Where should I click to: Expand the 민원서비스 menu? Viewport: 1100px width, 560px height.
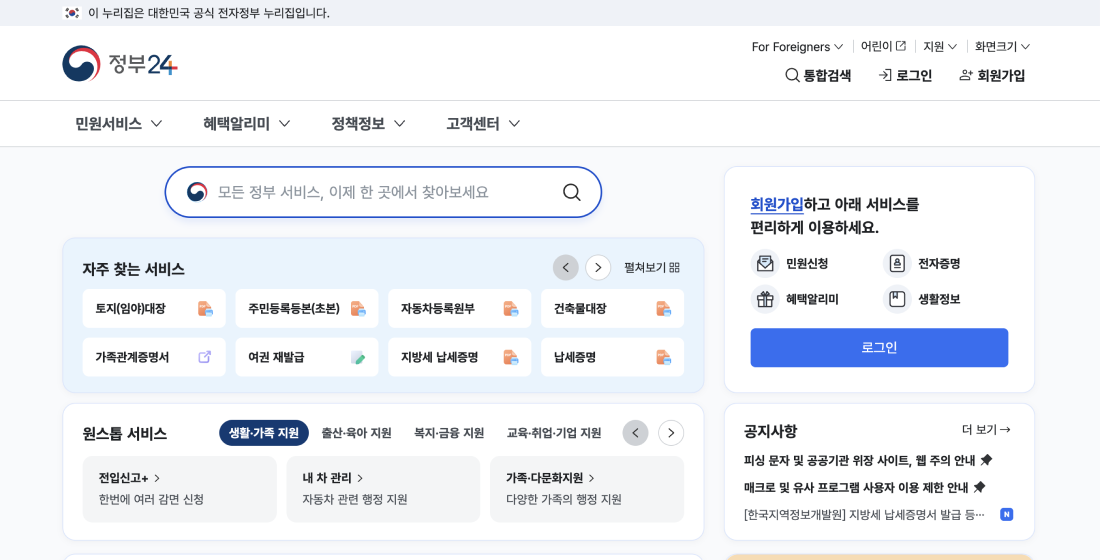click(118, 124)
